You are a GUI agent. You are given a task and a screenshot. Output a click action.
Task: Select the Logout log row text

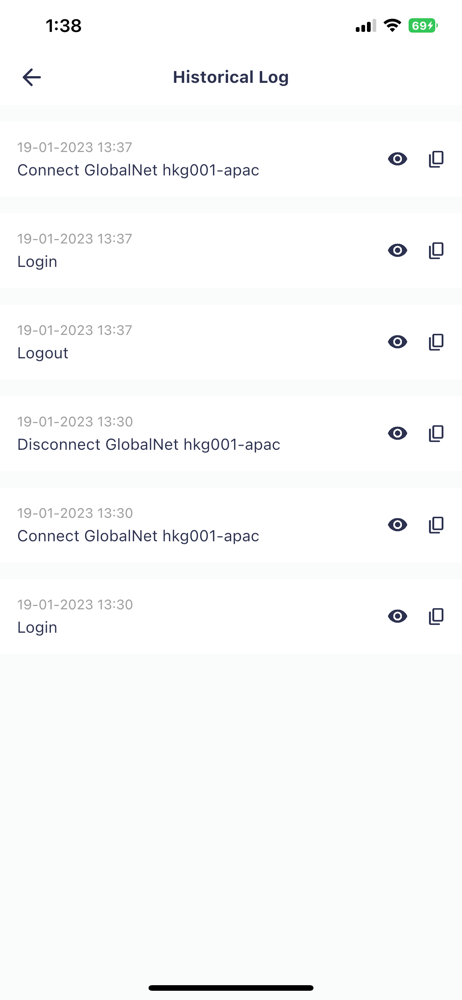pos(43,353)
